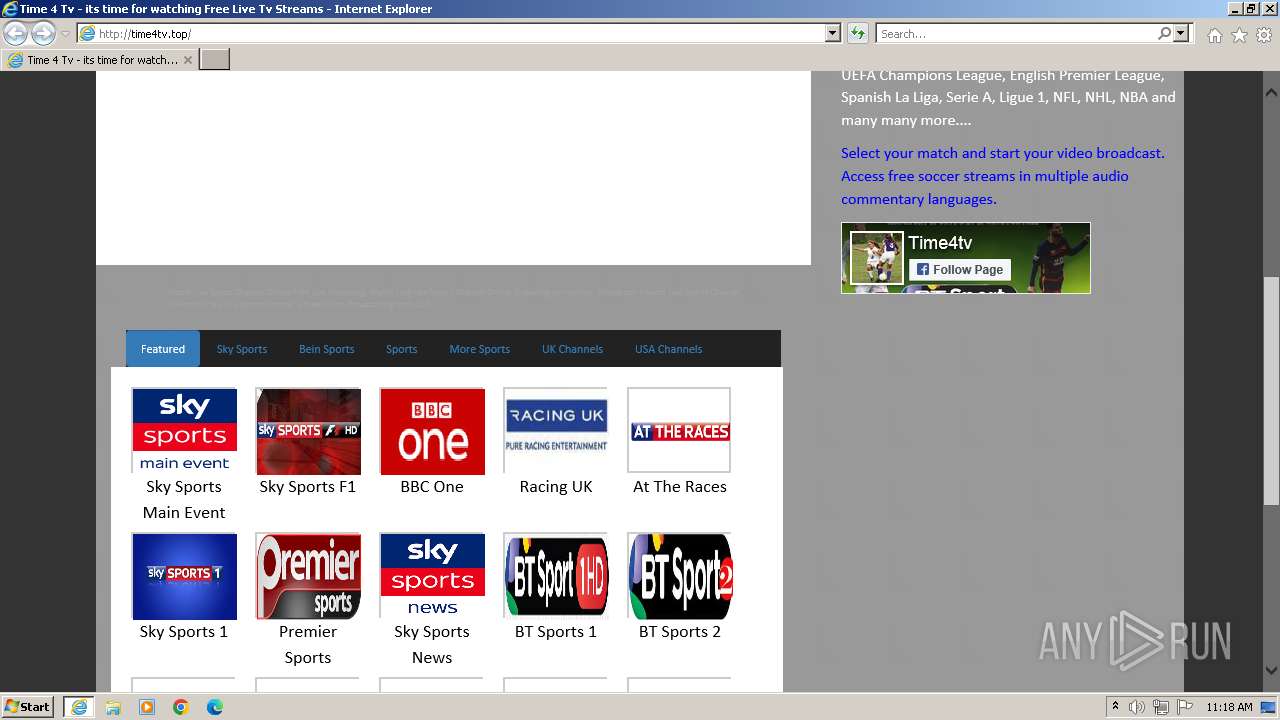Open the search provider dropdown arrow
This screenshot has height=720, width=1280.
pos(1181,34)
